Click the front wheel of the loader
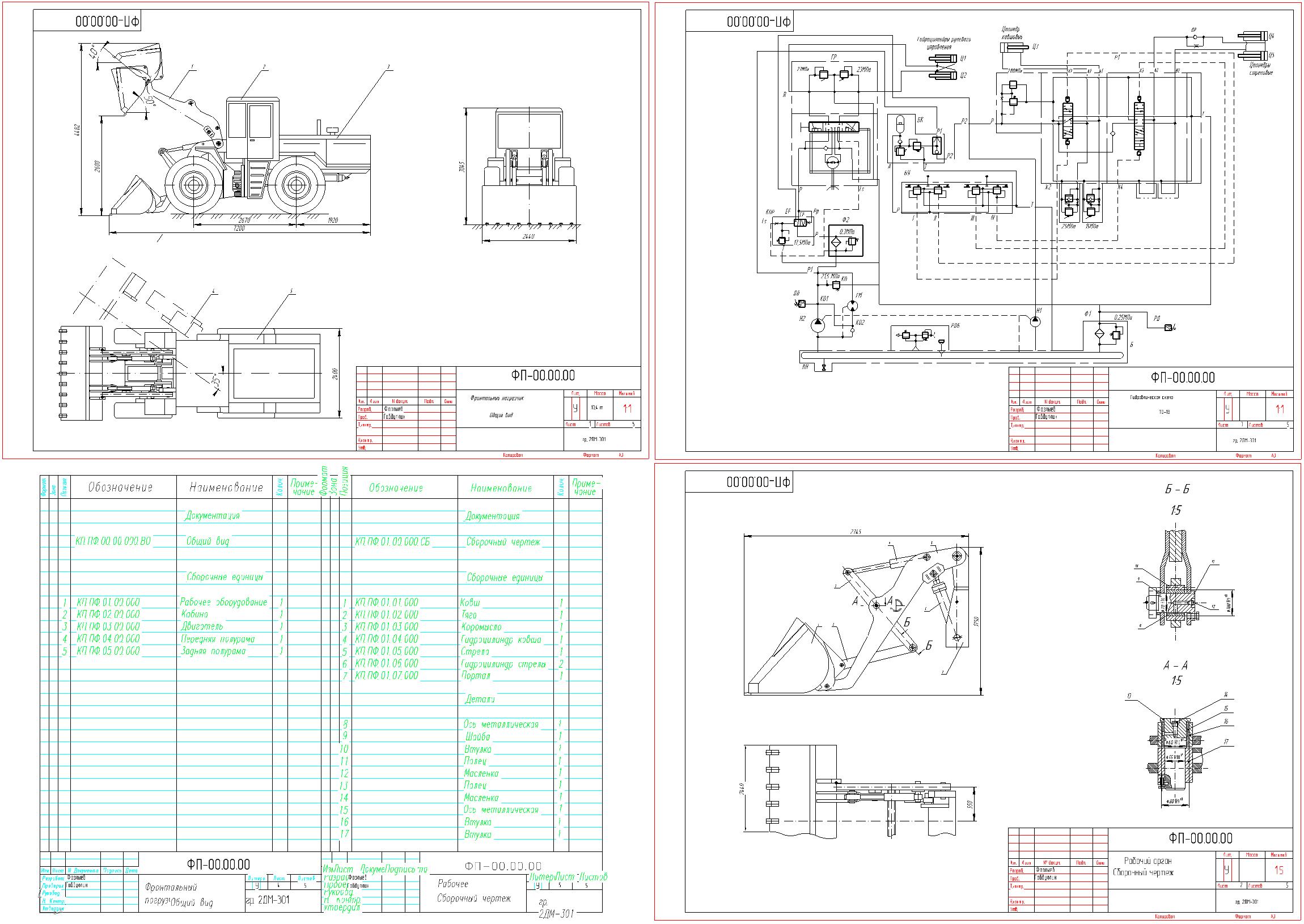 (x=193, y=184)
